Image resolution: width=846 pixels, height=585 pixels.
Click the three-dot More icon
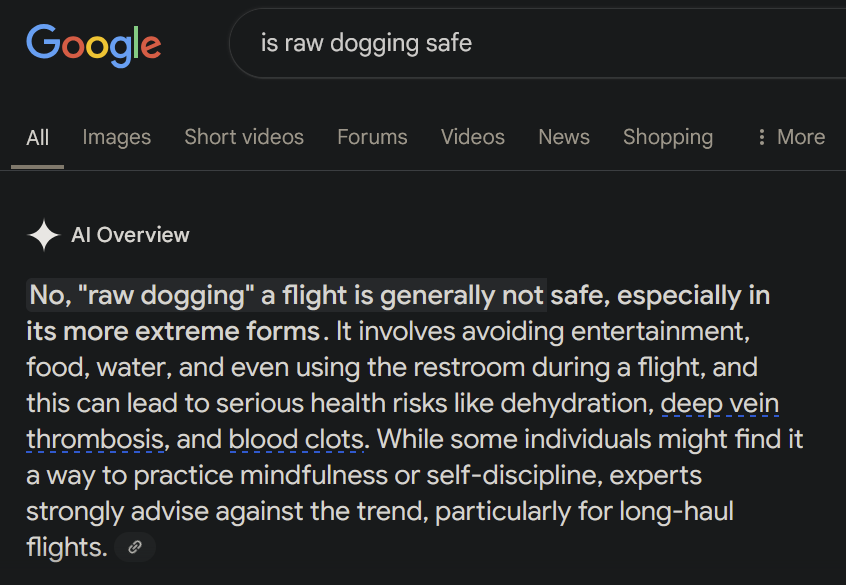click(761, 137)
